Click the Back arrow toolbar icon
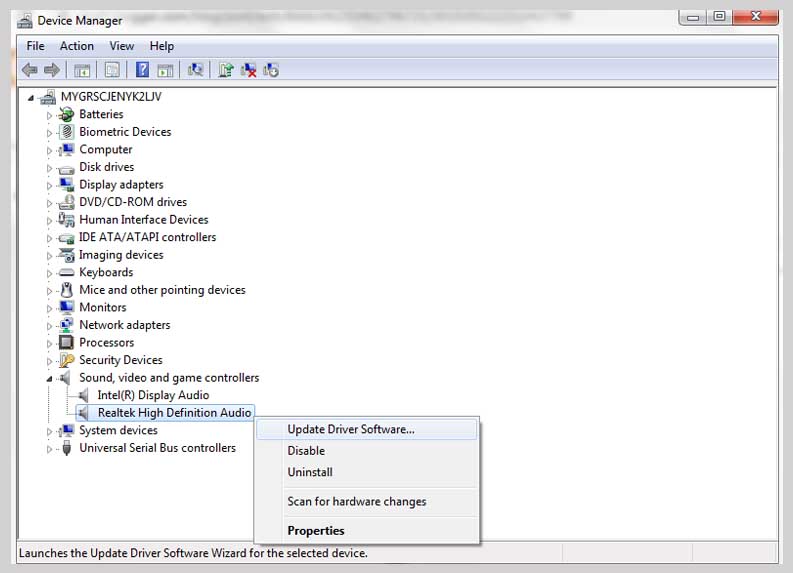The width and height of the screenshot is (793, 573). pyautogui.click(x=29, y=69)
